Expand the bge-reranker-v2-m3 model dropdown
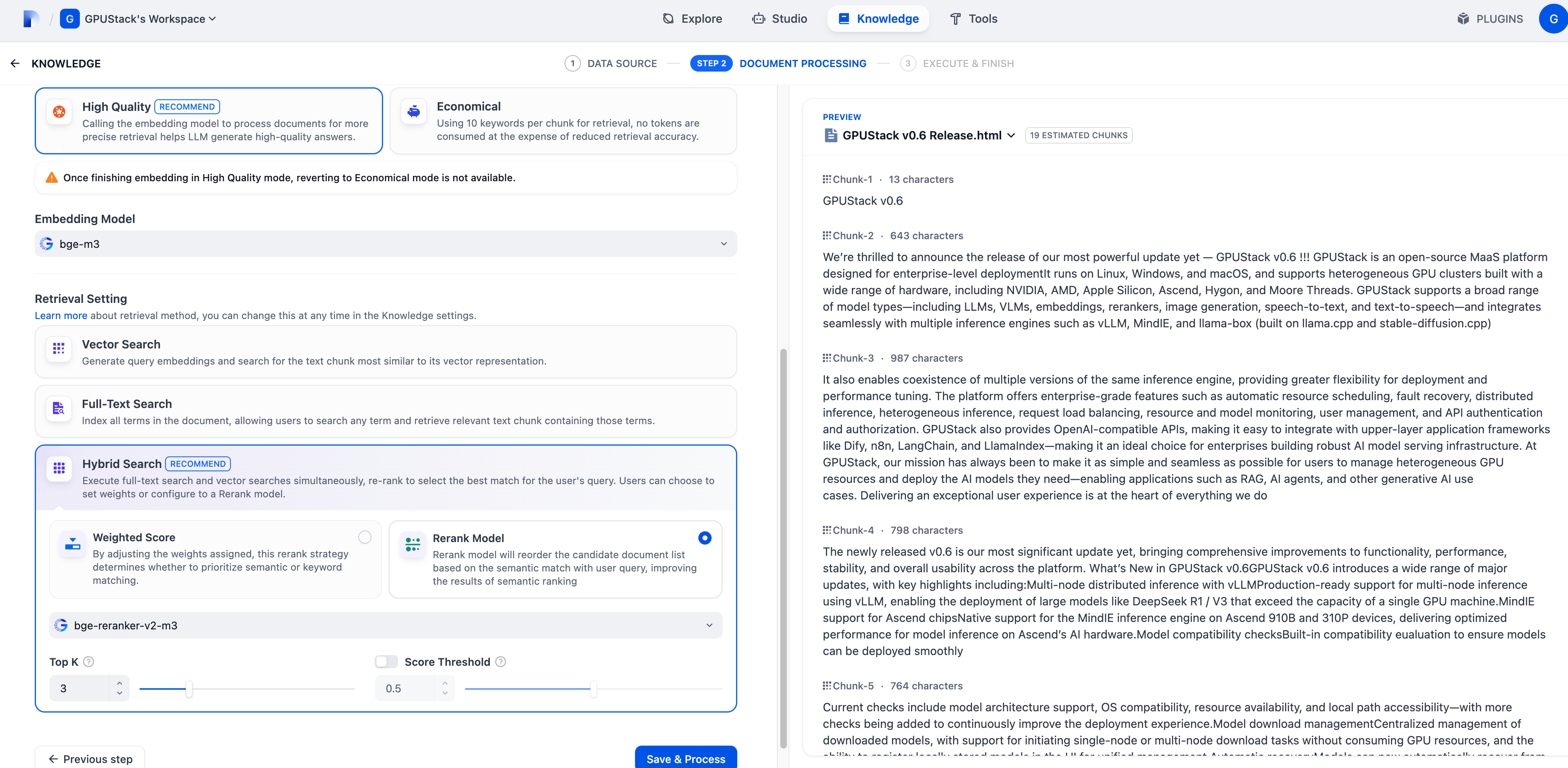This screenshot has width=1568, height=768. tap(385, 626)
